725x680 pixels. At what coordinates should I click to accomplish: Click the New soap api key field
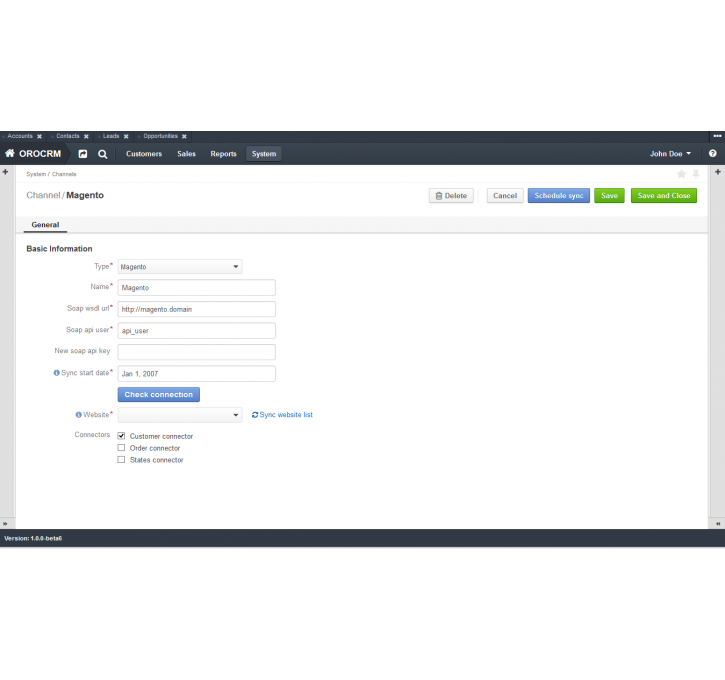[x=197, y=352]
